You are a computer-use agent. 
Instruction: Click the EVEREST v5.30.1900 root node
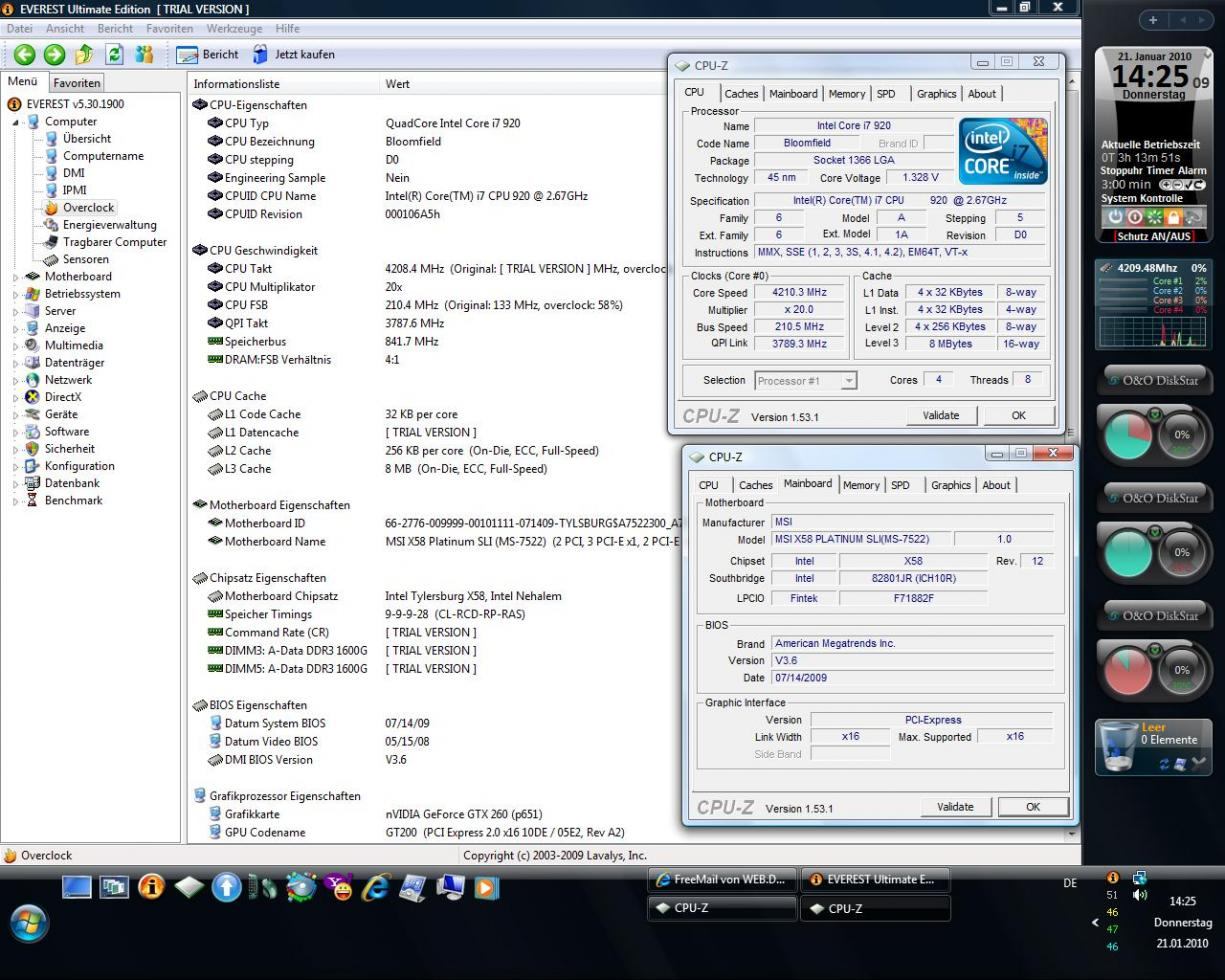(66, 104)
